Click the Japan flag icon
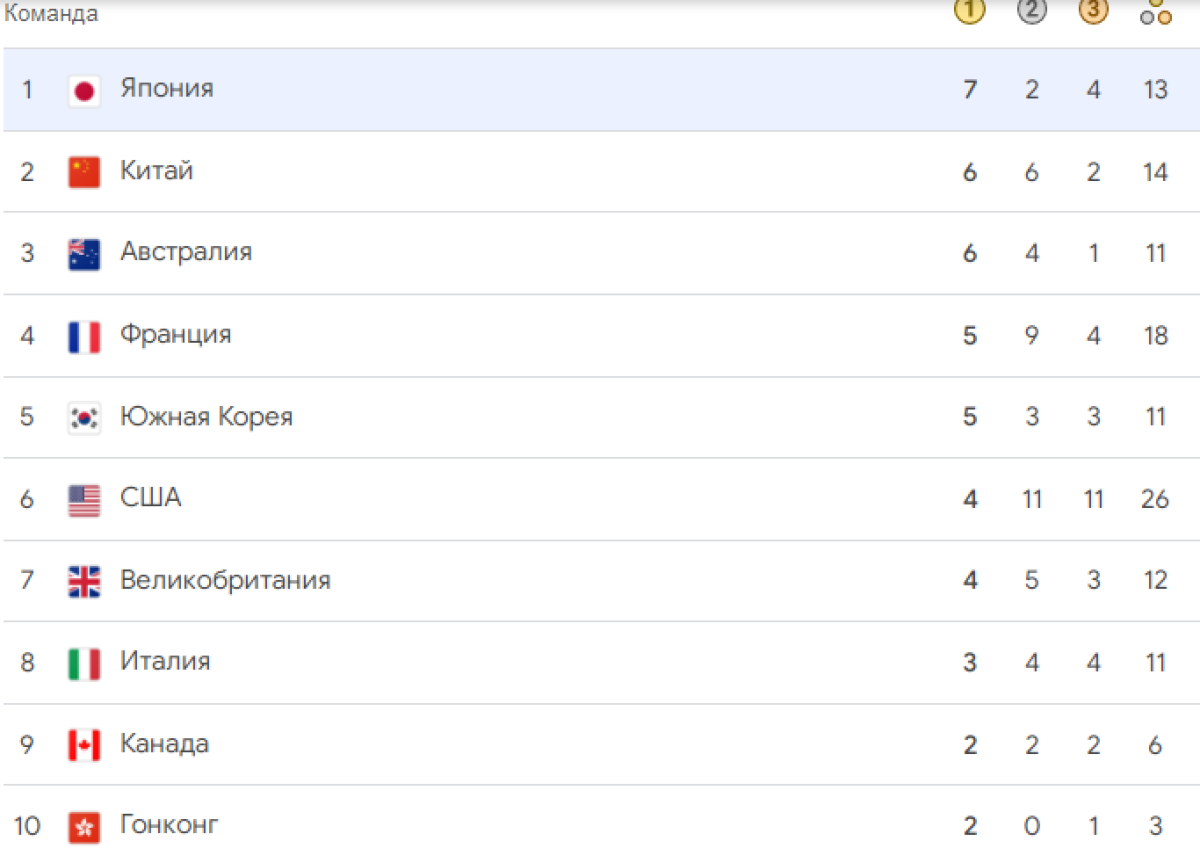This screenshot has height=863, width=1200. point(84,90)
